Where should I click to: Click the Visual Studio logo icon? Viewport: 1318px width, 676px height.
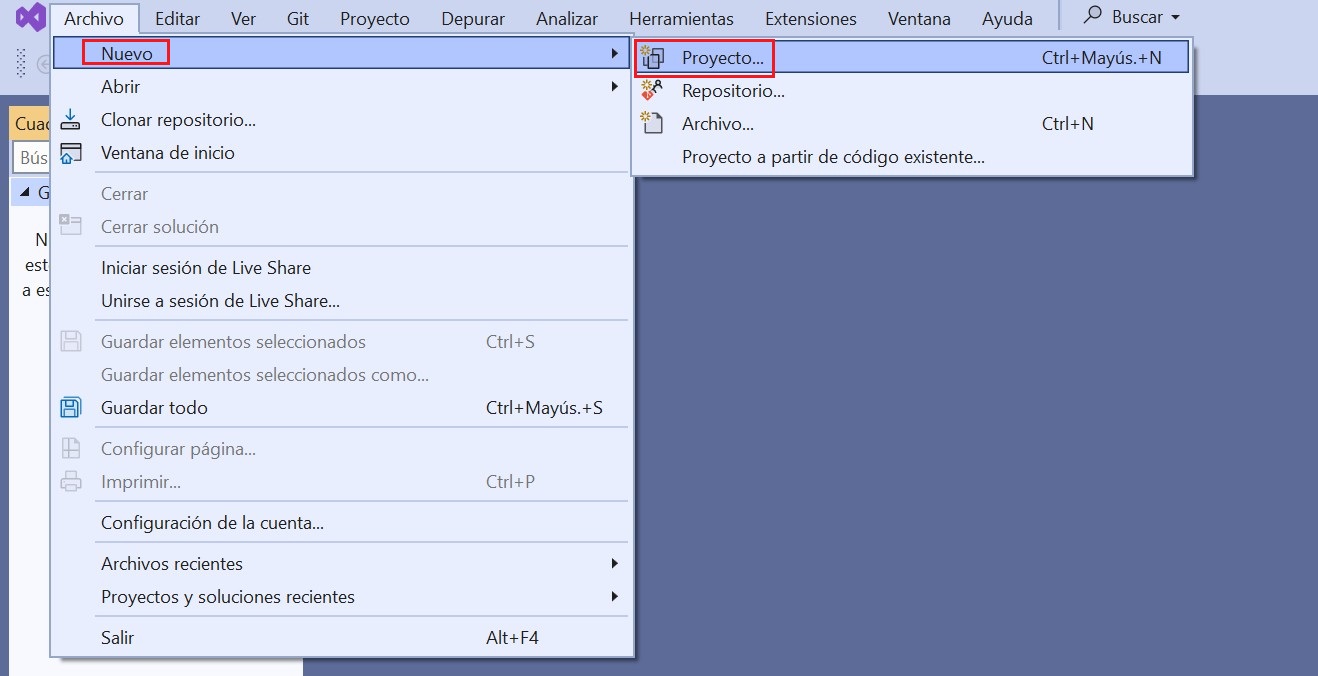(x=29, y=18)
